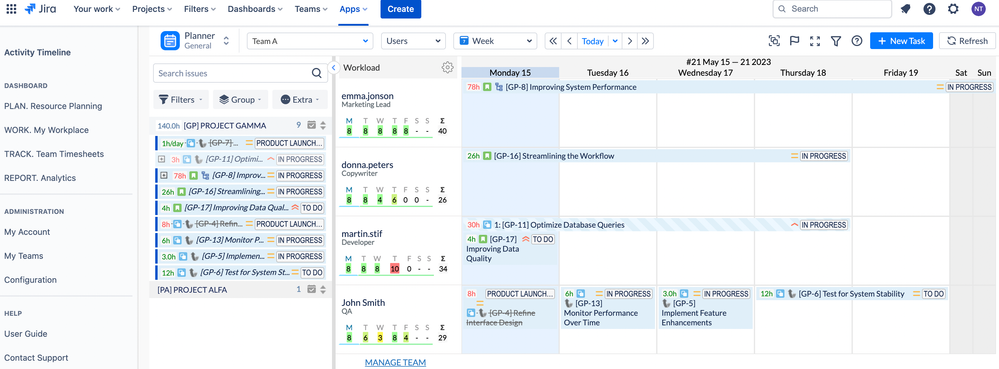The width and height of the screenshot is (999, 369).
Task: Open Contact Support in sidebar
Action: [36, 358]
